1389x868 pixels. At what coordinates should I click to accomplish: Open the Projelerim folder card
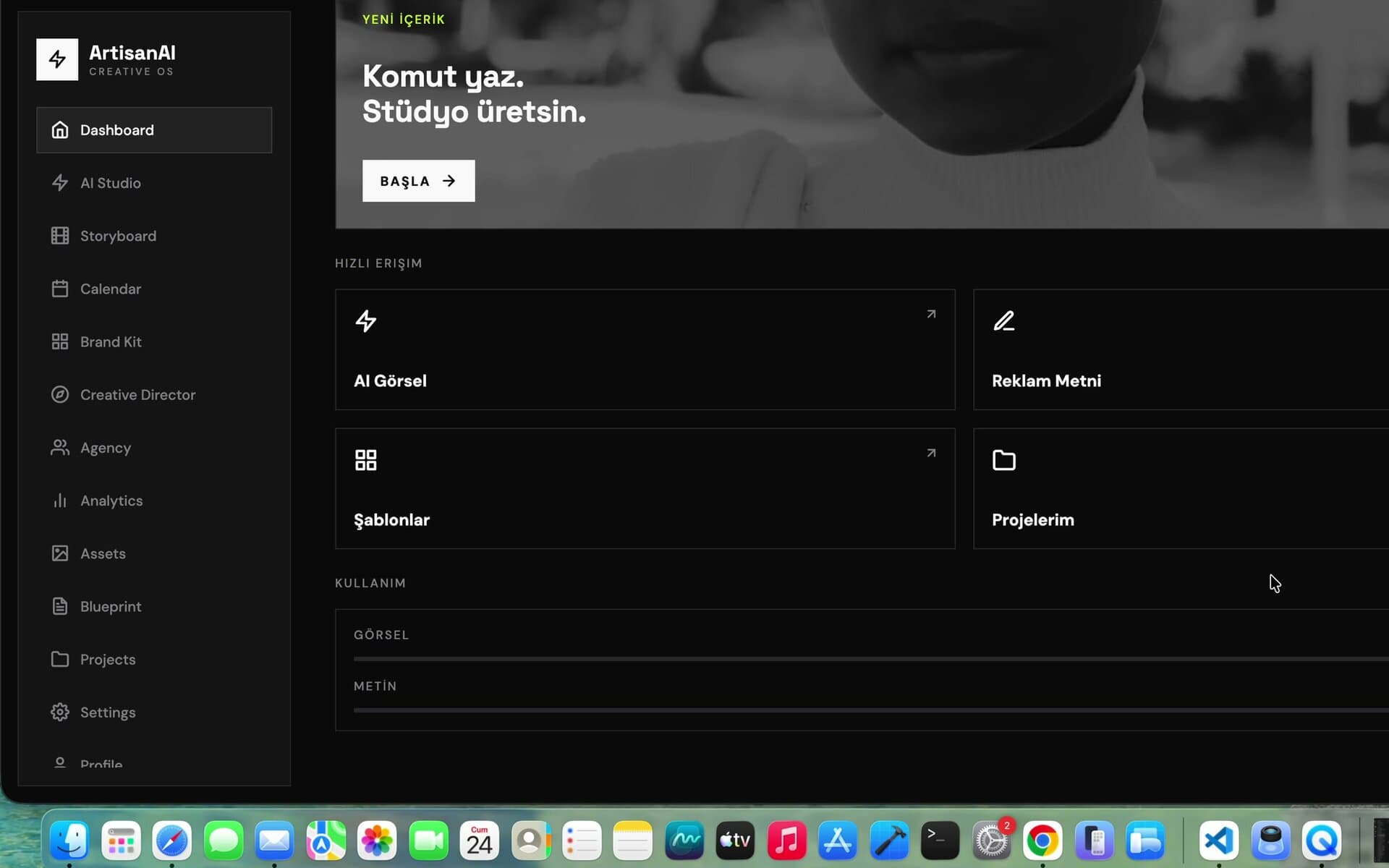pyautogui.click(x=1181, y=488)
